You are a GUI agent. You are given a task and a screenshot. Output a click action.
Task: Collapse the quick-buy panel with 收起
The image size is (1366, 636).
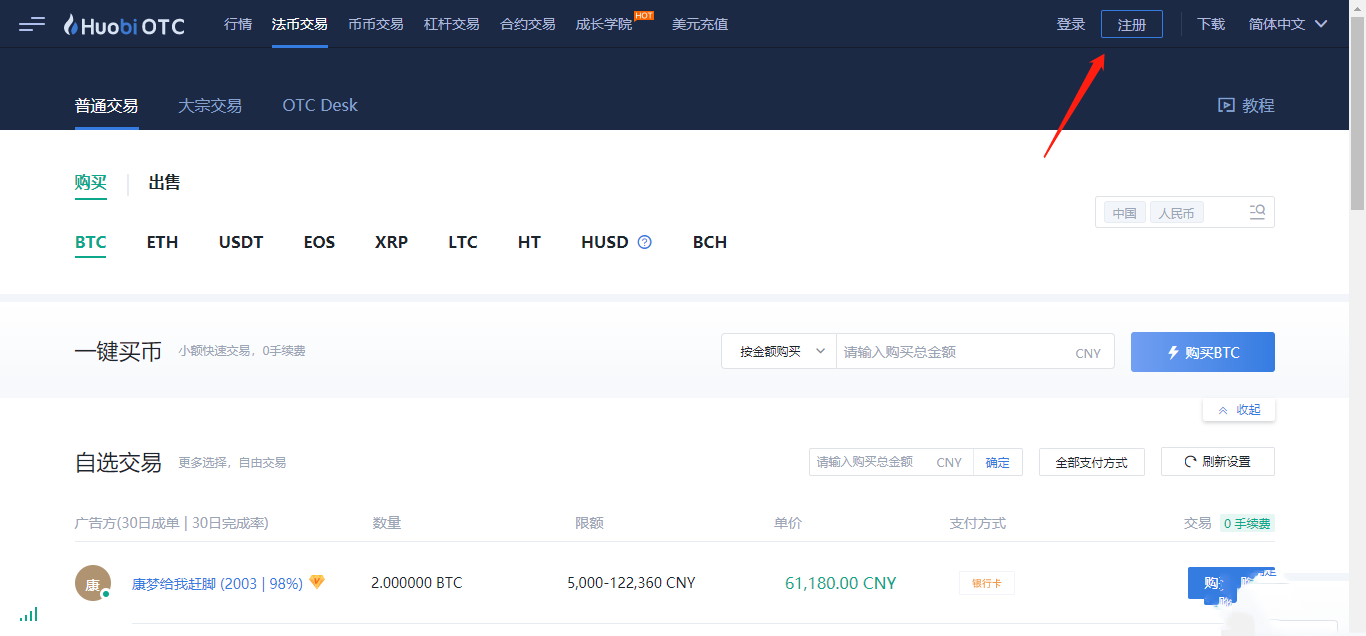[x=1239, y=410]
